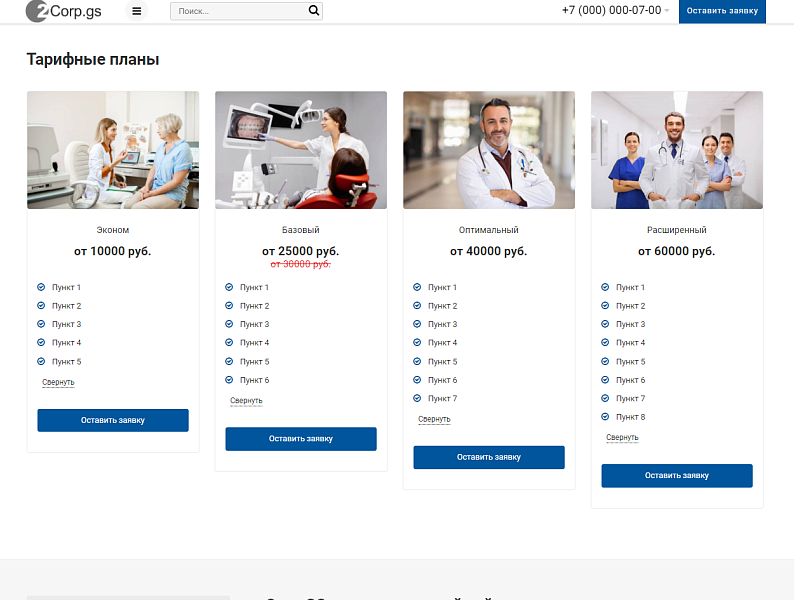The width and height of the screenshot is (794, 600).
Task: Click checkmark icon beside Пункт 1 in Эконом
Action: [41, 287]
